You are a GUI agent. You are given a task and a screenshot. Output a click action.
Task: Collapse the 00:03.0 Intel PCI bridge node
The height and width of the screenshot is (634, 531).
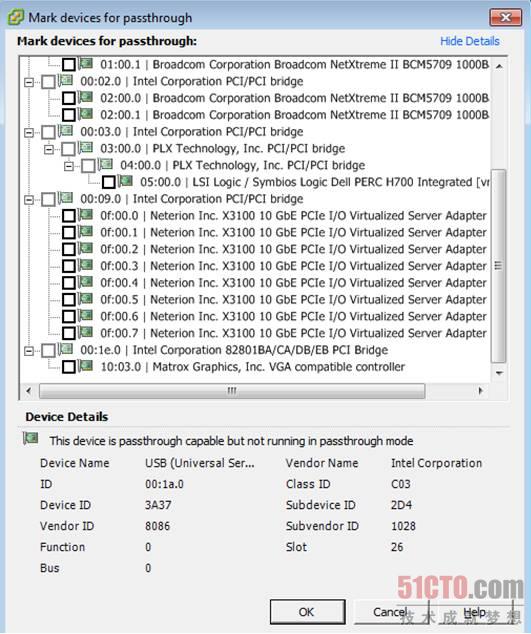[29, 132]
